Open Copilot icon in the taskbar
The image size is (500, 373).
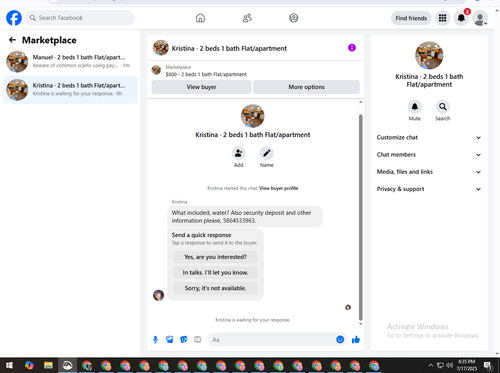coord(29,365)
